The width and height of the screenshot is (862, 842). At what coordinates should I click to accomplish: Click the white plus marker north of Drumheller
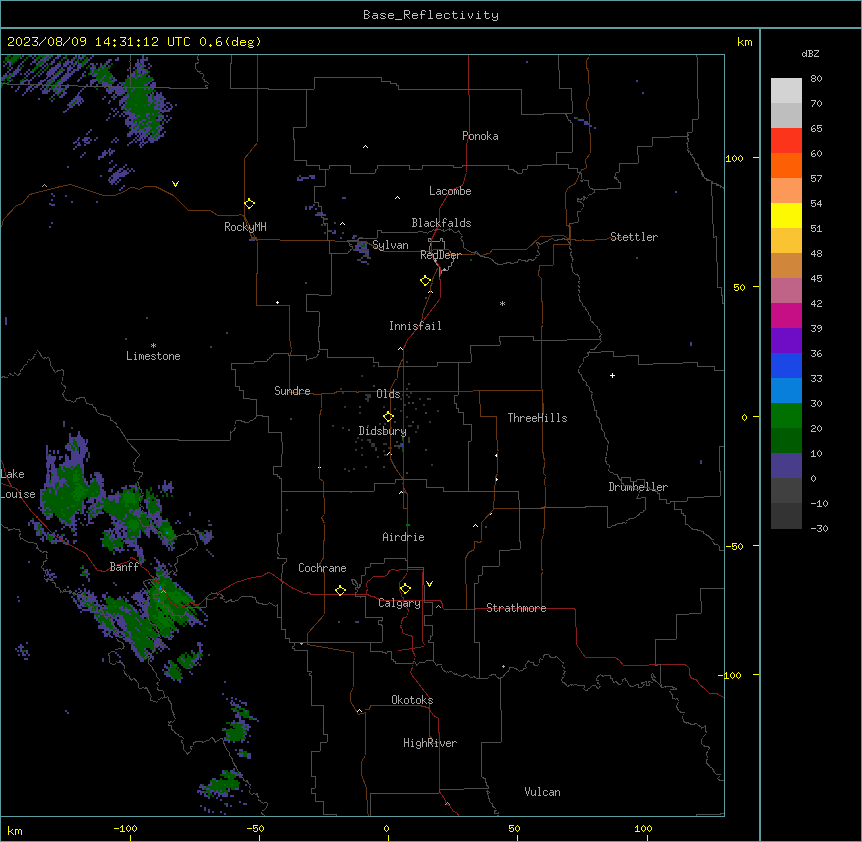tap(612, 375)
